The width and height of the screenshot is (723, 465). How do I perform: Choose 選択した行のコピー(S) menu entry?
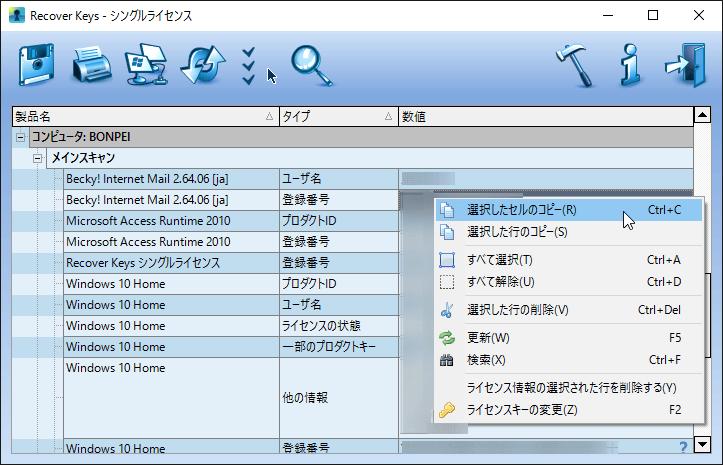569,232
